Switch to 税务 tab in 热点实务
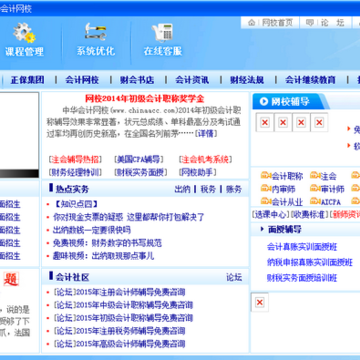 pyautogui.click(x=208, y=189)
